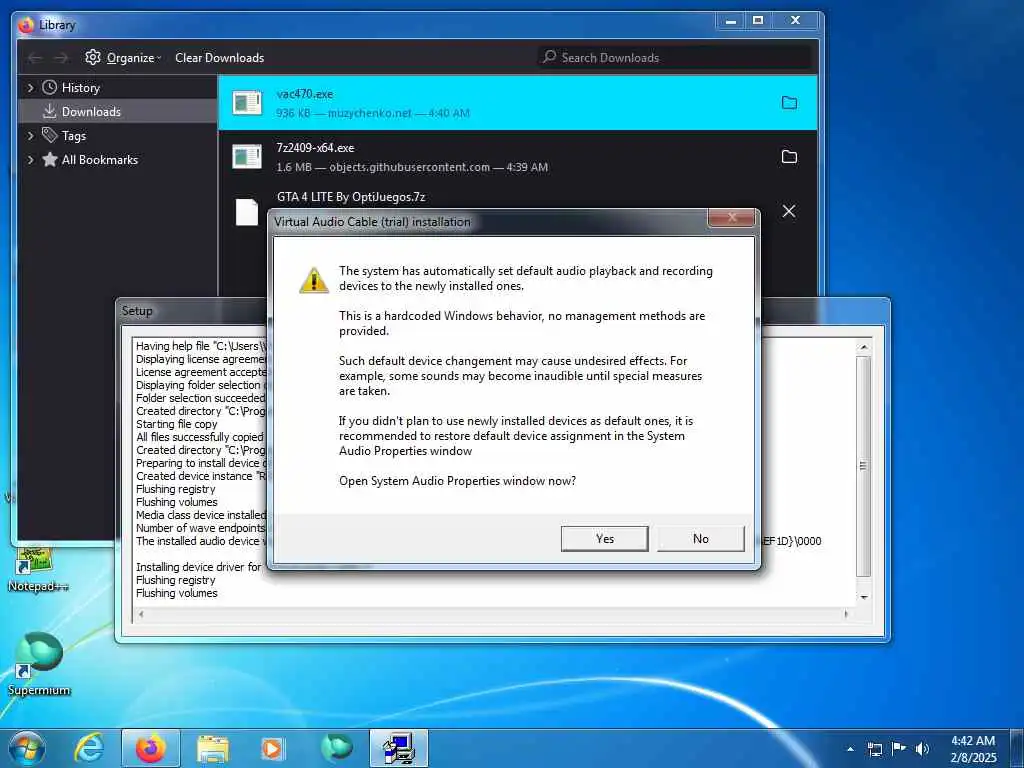
Task: Open the Windows Start menu
Action: (x=27, y=748)
